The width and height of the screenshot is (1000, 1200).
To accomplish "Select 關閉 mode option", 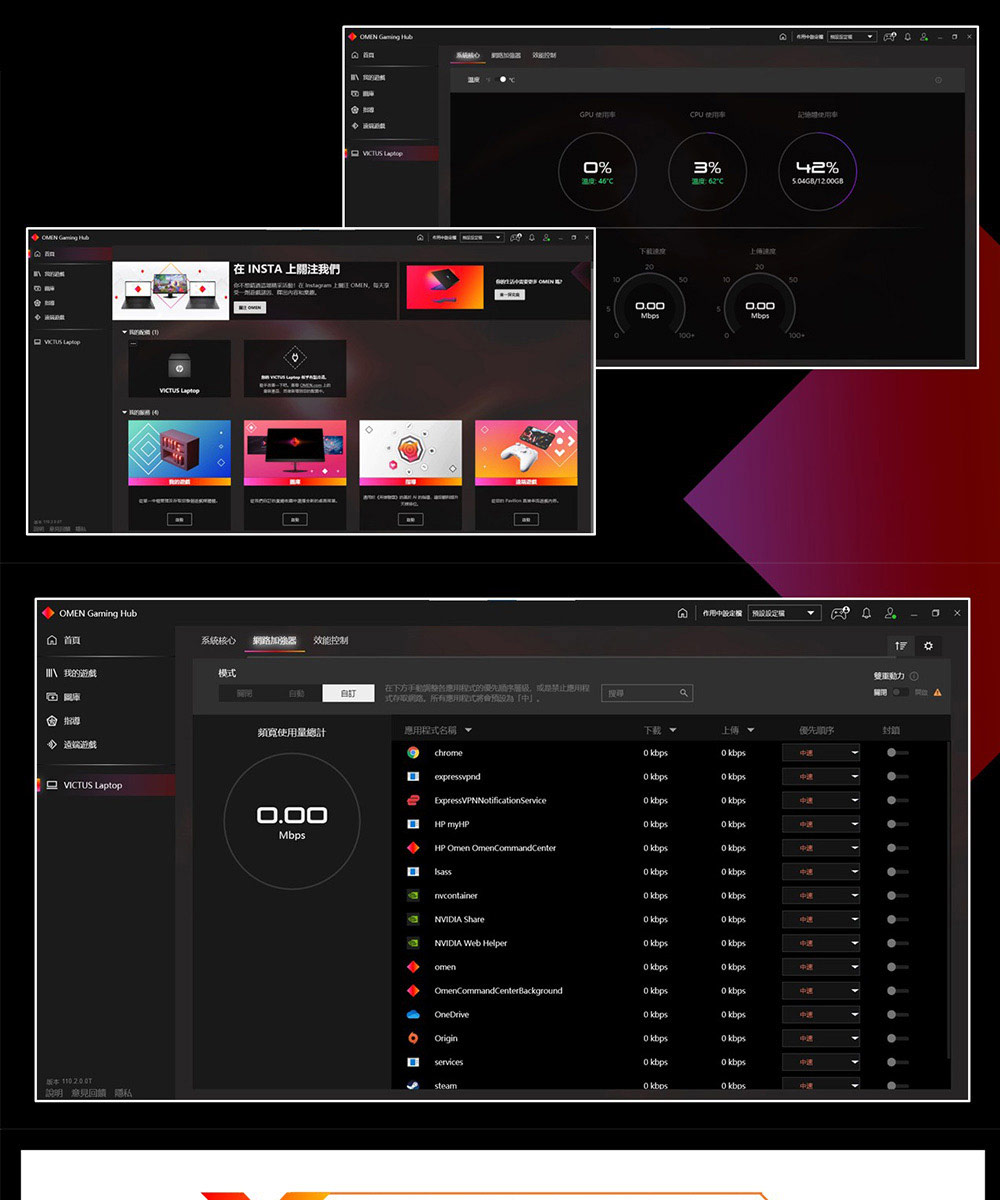I will point(245,693).
